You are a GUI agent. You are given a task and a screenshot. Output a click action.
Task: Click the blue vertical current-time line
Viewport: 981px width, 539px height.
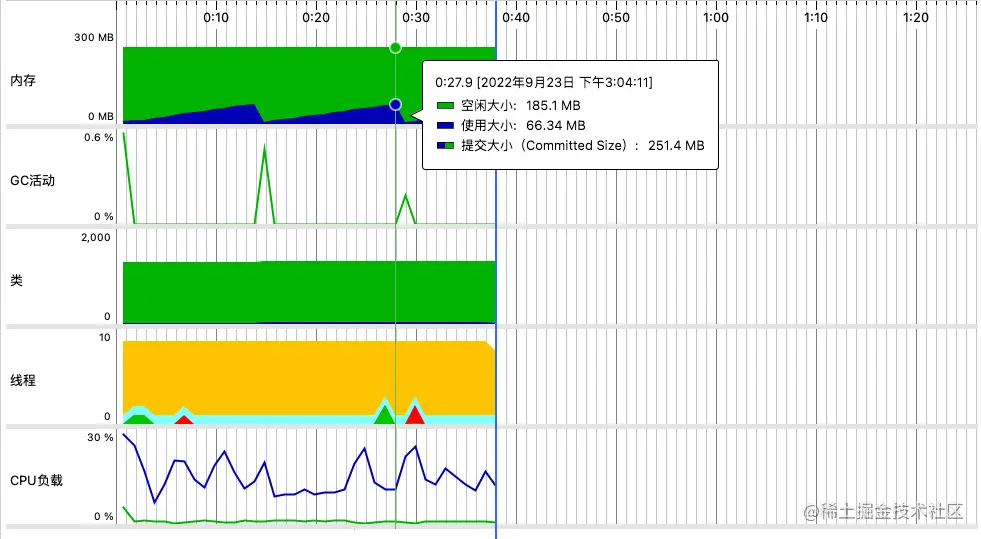click(496, 270)
